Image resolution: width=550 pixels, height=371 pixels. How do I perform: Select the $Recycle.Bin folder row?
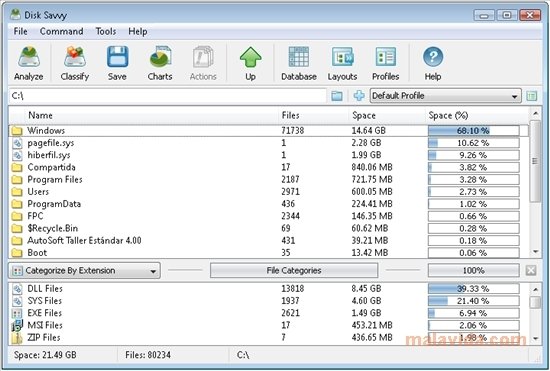pyautogui.click(x=268, y=229)
